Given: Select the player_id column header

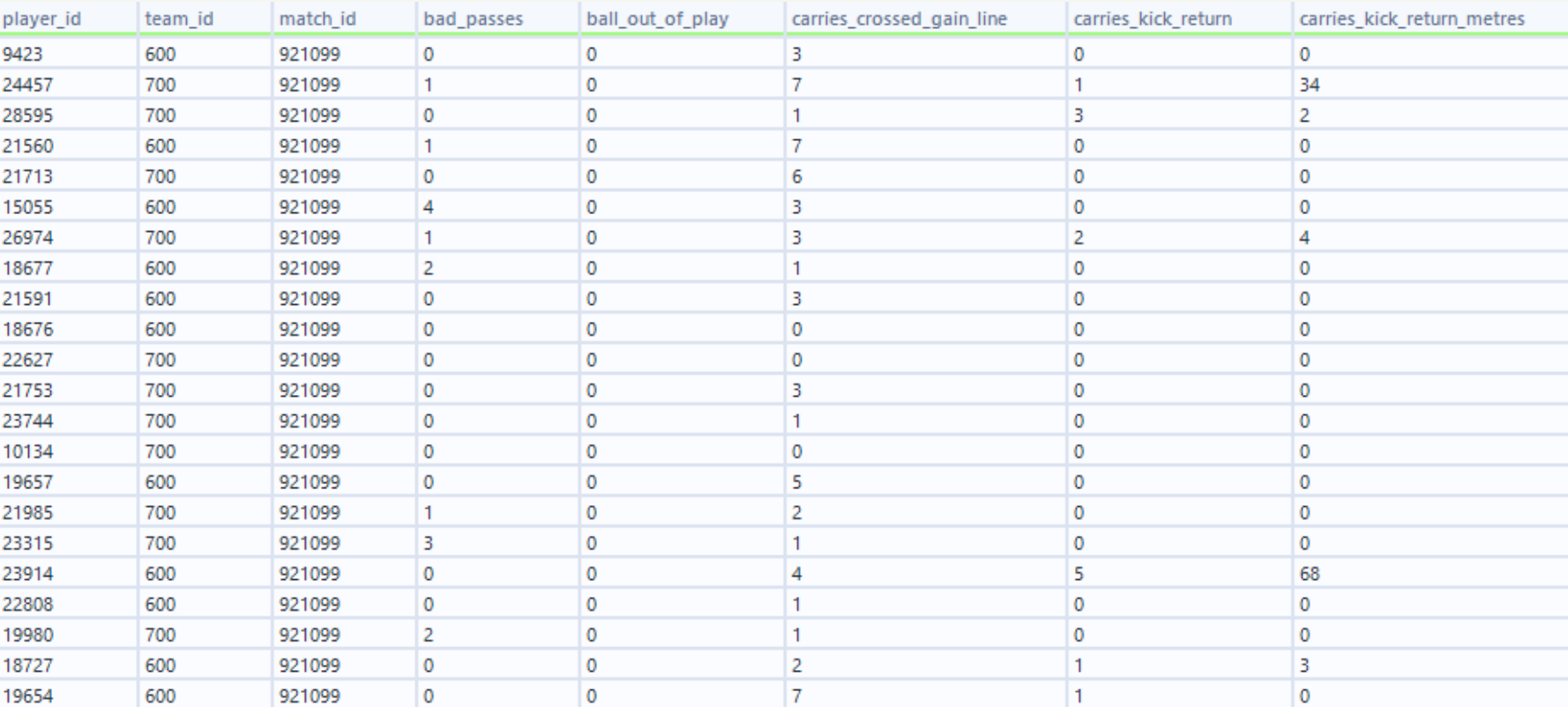Looking at the screenshot, I should [x=68, y=18].
